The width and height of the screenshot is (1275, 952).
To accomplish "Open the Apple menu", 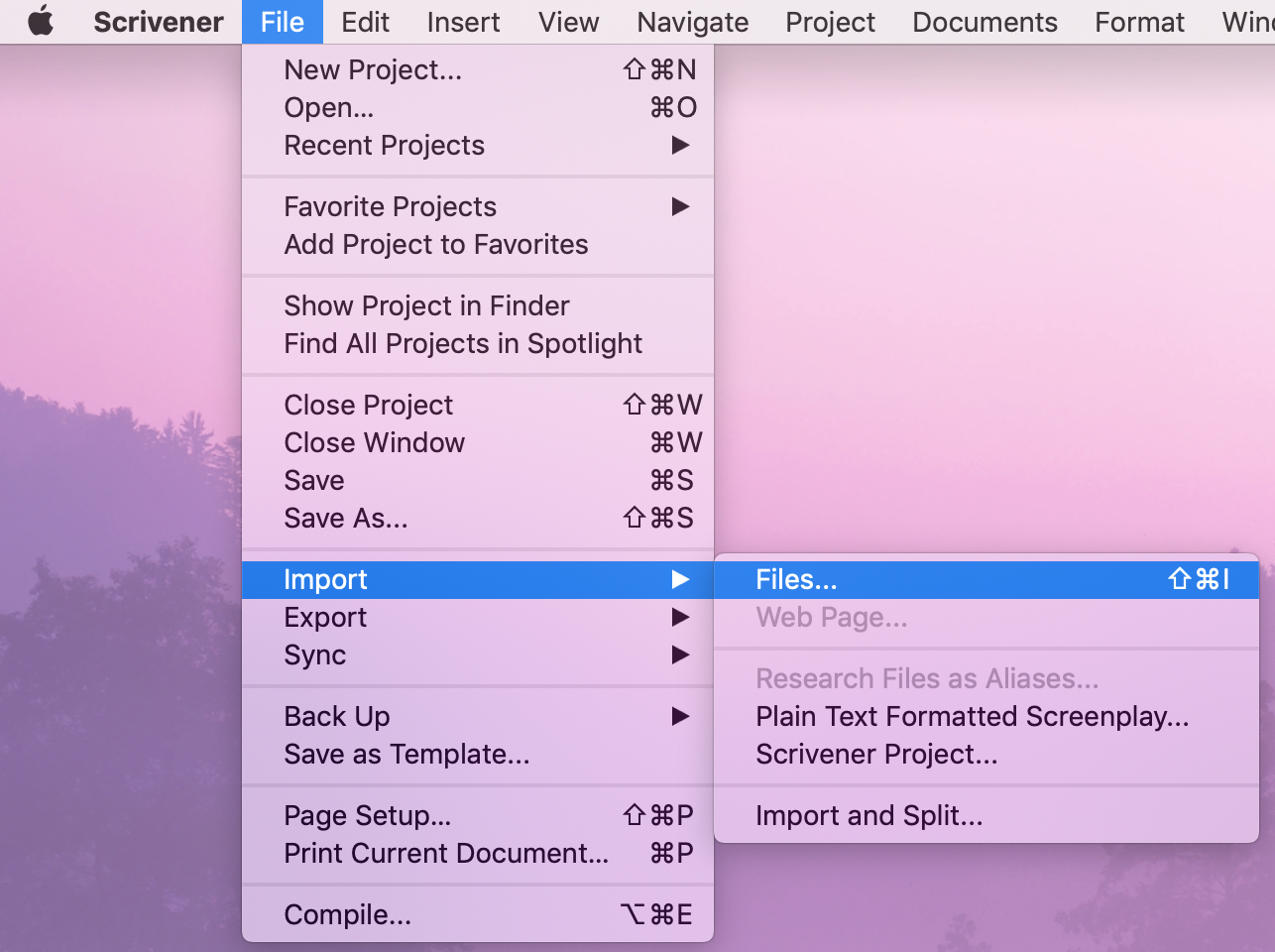I will click(41, 21).
